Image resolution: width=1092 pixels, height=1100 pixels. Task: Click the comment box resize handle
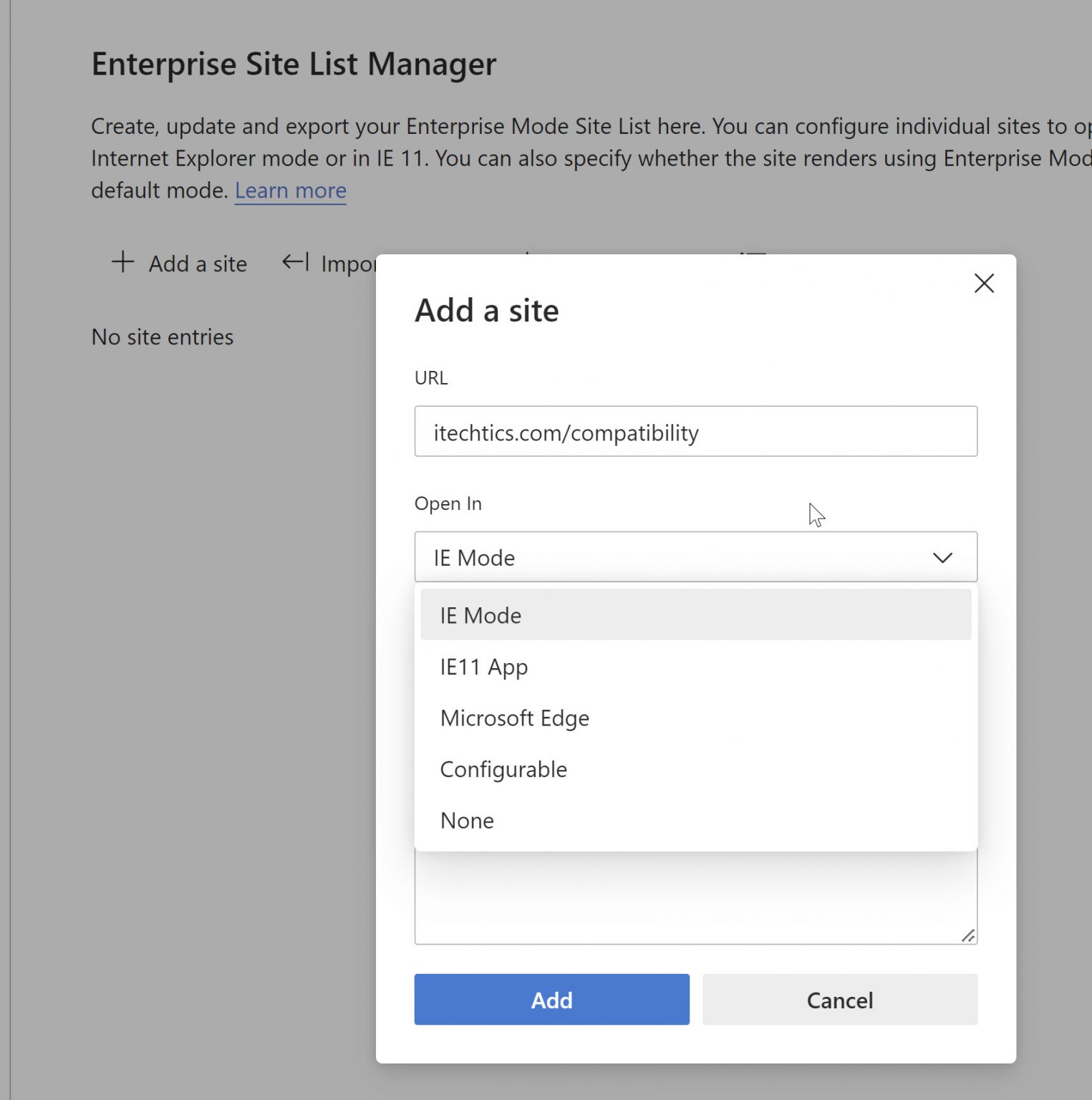(968, 935)
